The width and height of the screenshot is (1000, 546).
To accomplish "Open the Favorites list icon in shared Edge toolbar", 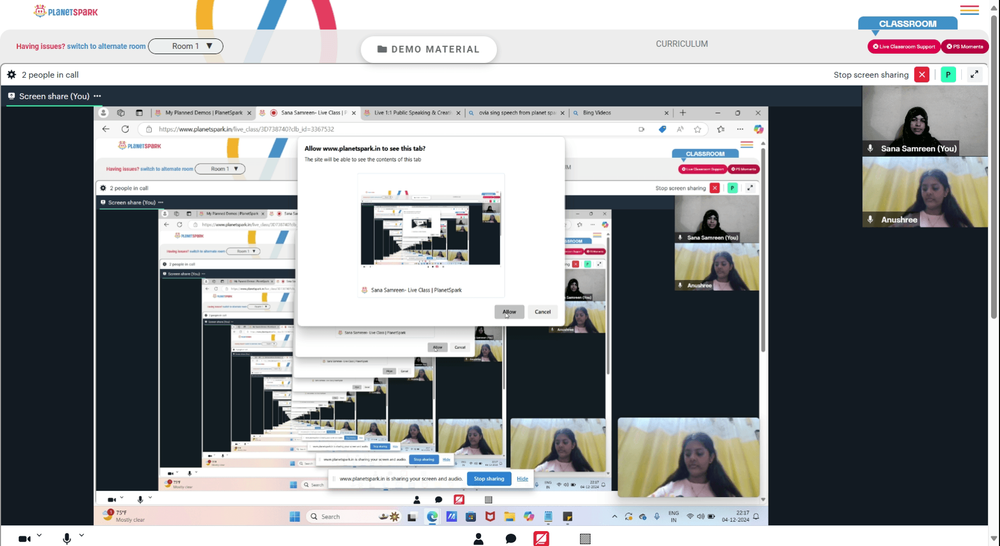I will (721, 129).
